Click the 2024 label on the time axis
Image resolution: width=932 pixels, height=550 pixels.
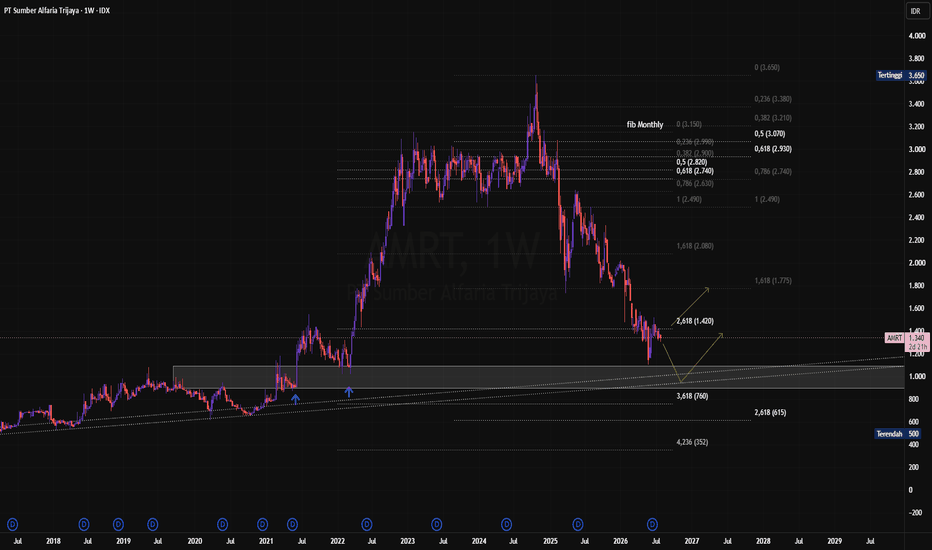[x=479, y=541]
